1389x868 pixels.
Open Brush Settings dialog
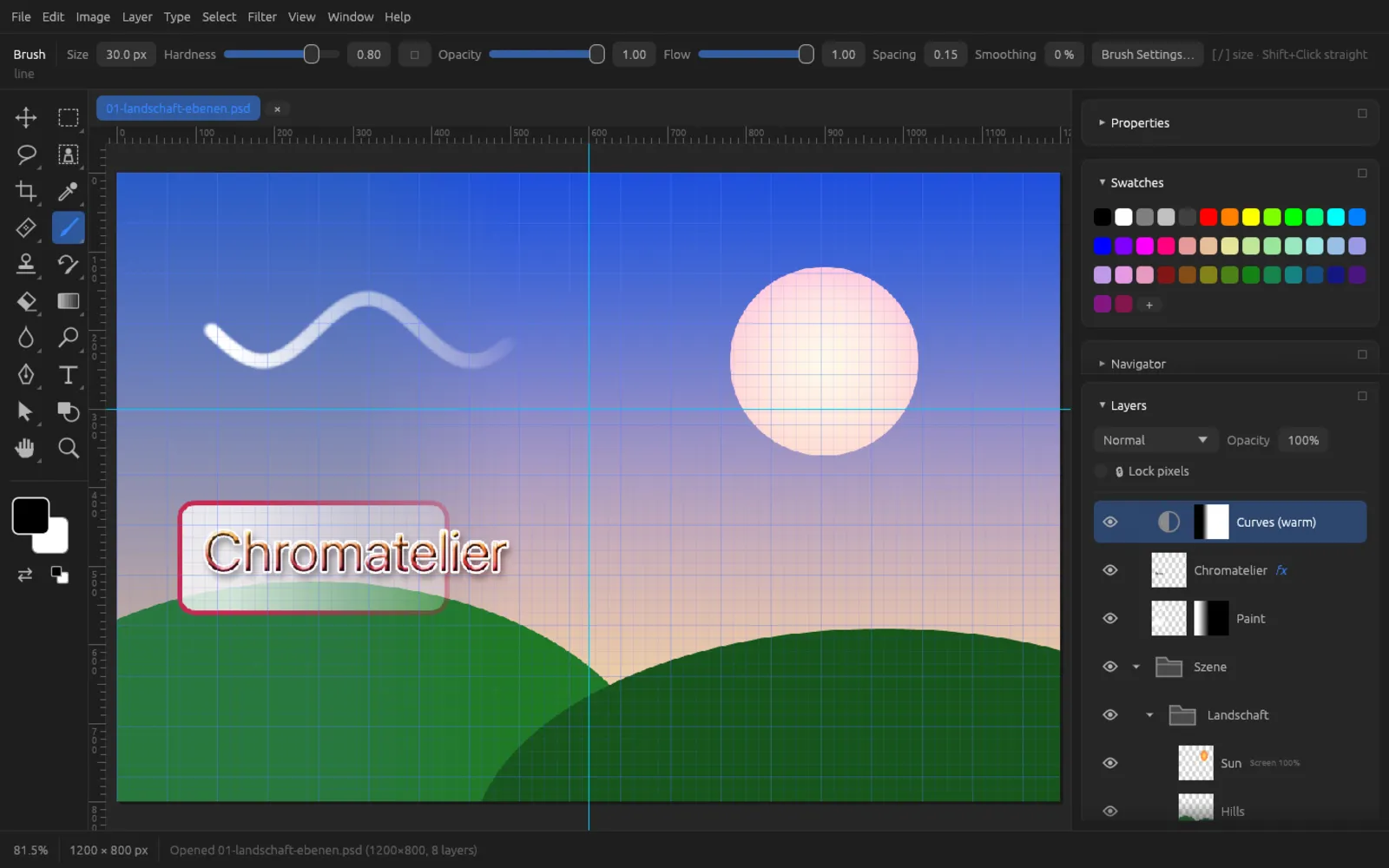pyautogui.click(x=1148, y=55)
